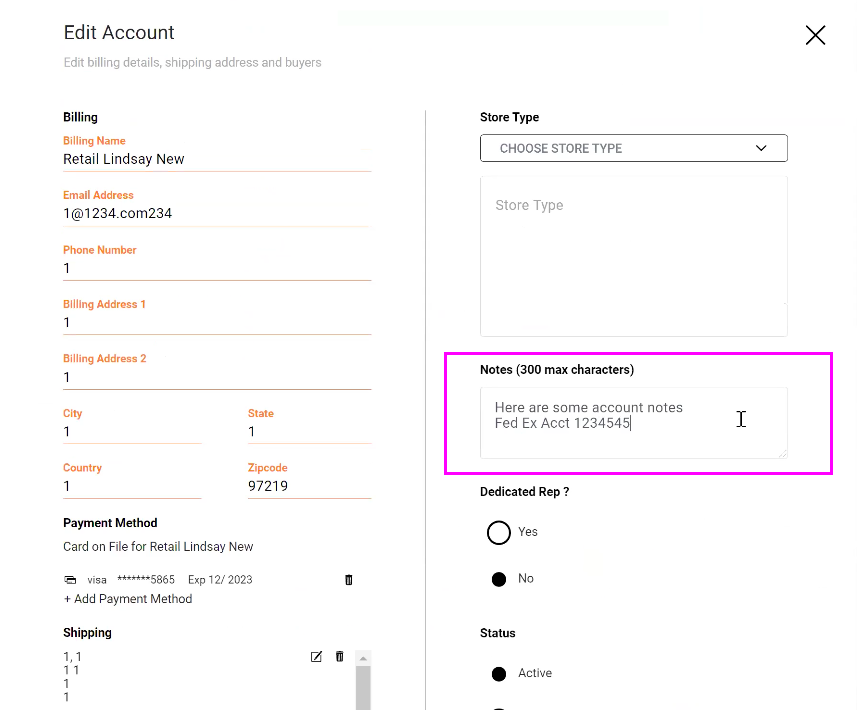Click the Shipping list scrollbar
This screenshot has height=710, width=857.
[x=363, y=688]
